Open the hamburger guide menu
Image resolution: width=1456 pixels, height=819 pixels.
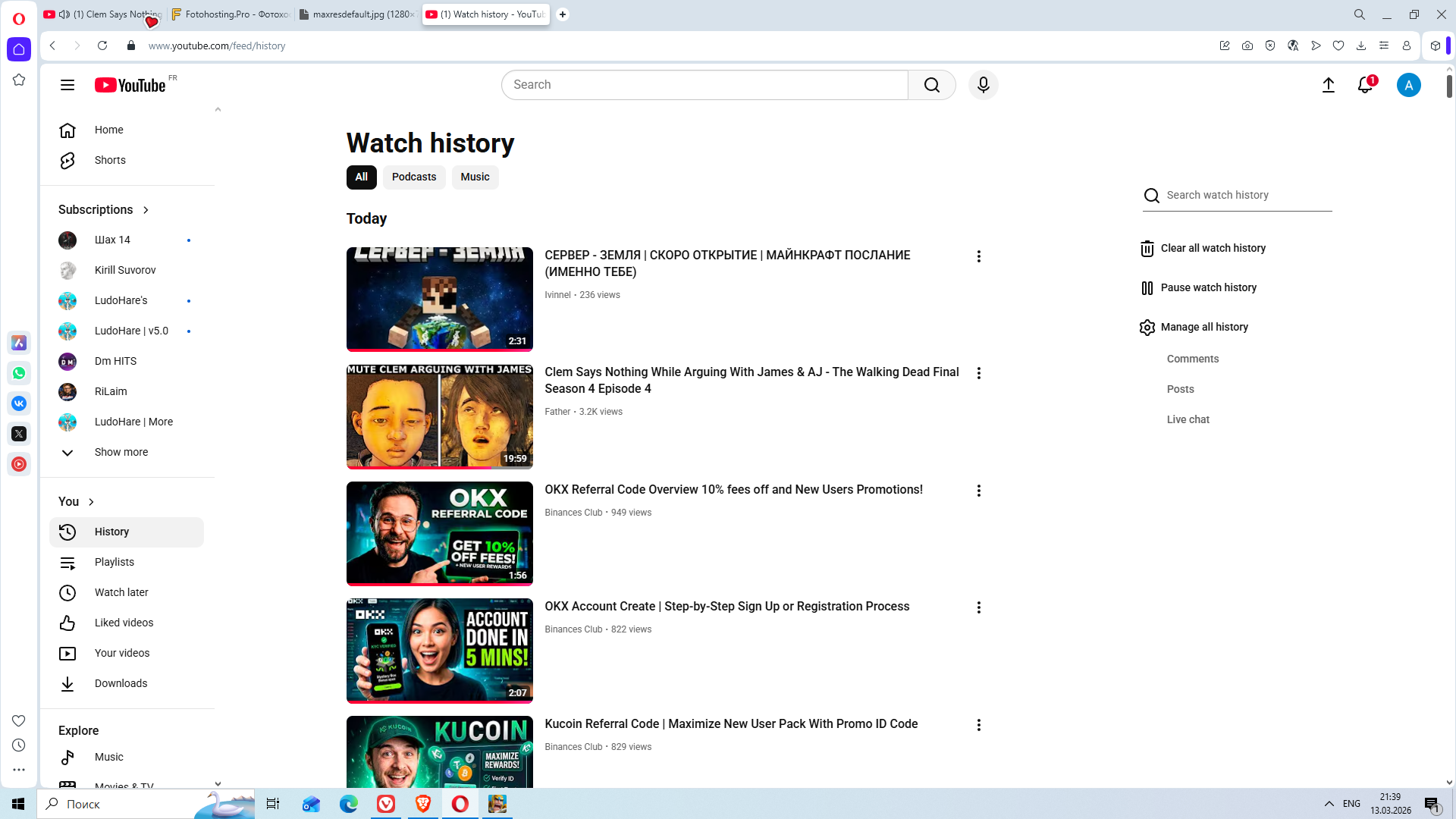pos(67,85)
